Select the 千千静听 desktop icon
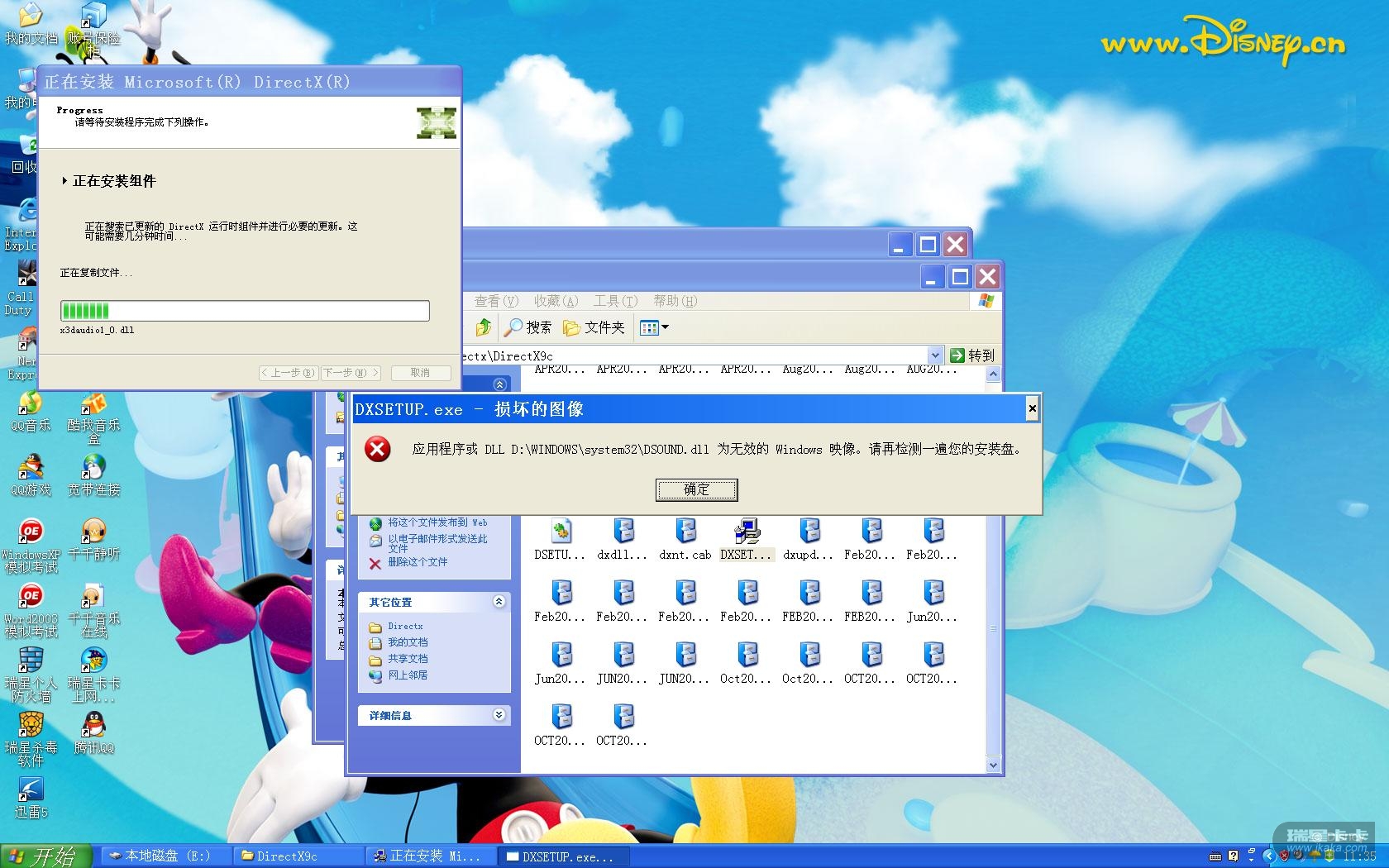Viewport: 1389px width, 868px height. click(x=93, y=541)
